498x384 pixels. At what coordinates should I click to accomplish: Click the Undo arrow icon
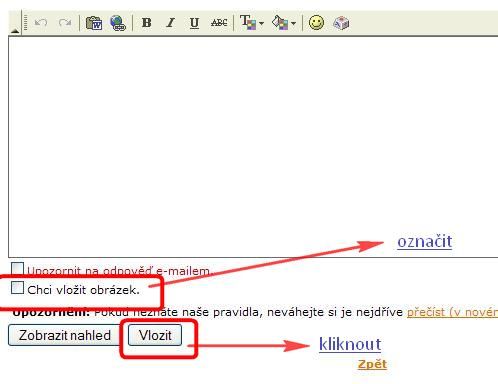tap(41, 23)
